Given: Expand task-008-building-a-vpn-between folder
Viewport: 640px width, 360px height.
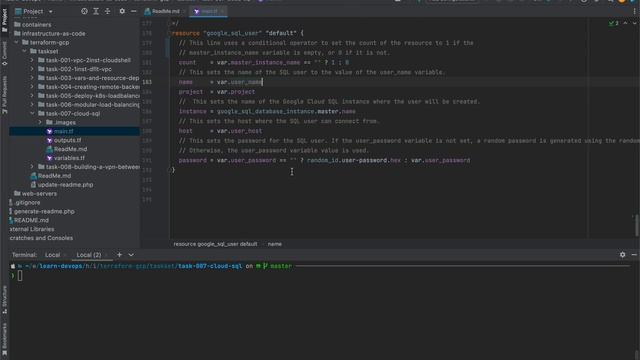Looking at the screenshot, I should (32, 167).
